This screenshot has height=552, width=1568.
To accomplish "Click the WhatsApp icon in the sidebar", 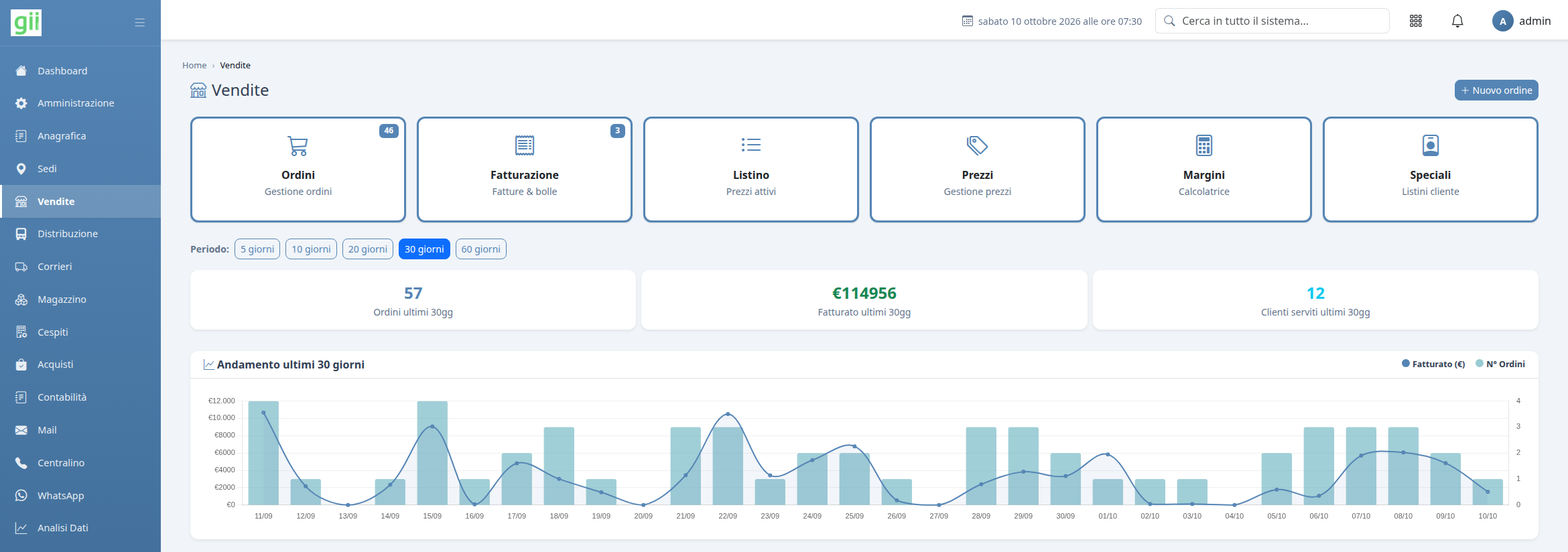I will (21, 495).
